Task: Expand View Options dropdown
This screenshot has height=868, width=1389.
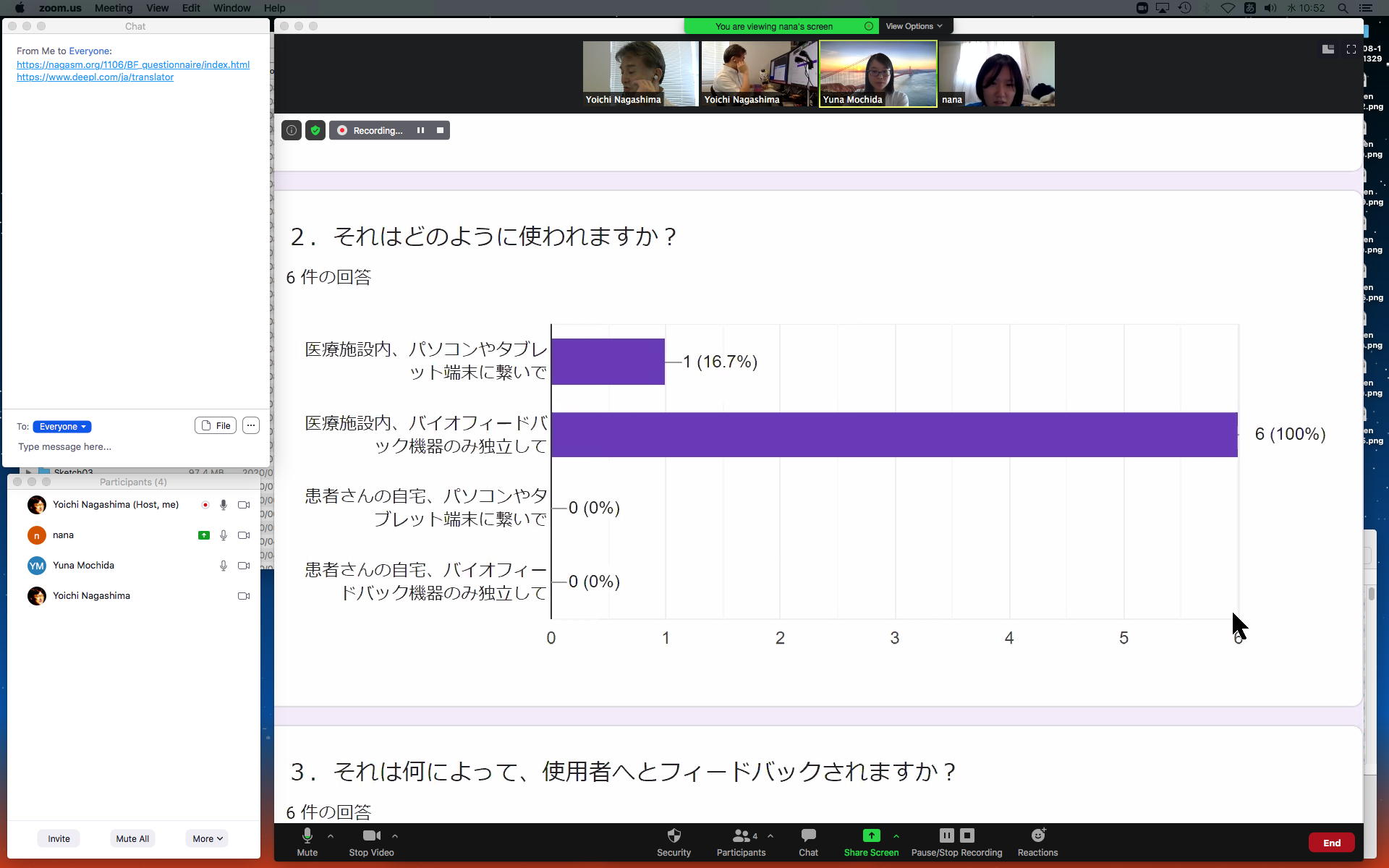Action: tap(914, 26)
